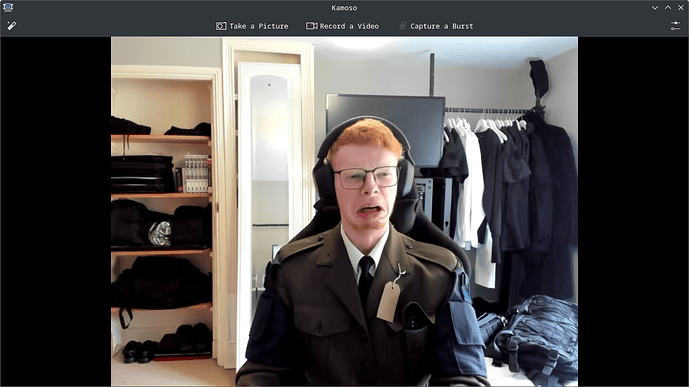The width and height of the screenshot is (689, 387).
Task: Select the Take a Picture mode label
Action: click(x=258, y=26)
